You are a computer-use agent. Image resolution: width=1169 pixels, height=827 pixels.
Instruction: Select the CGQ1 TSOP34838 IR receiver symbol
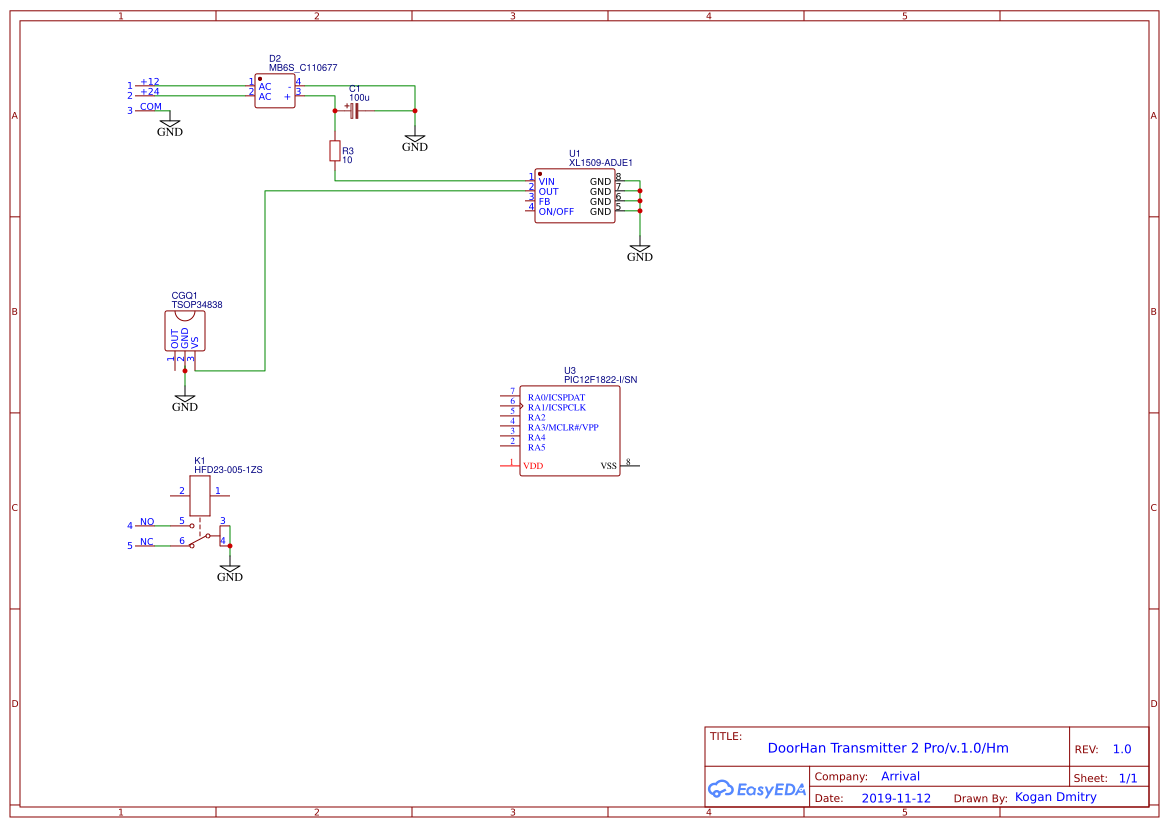(x=184, y=330)
